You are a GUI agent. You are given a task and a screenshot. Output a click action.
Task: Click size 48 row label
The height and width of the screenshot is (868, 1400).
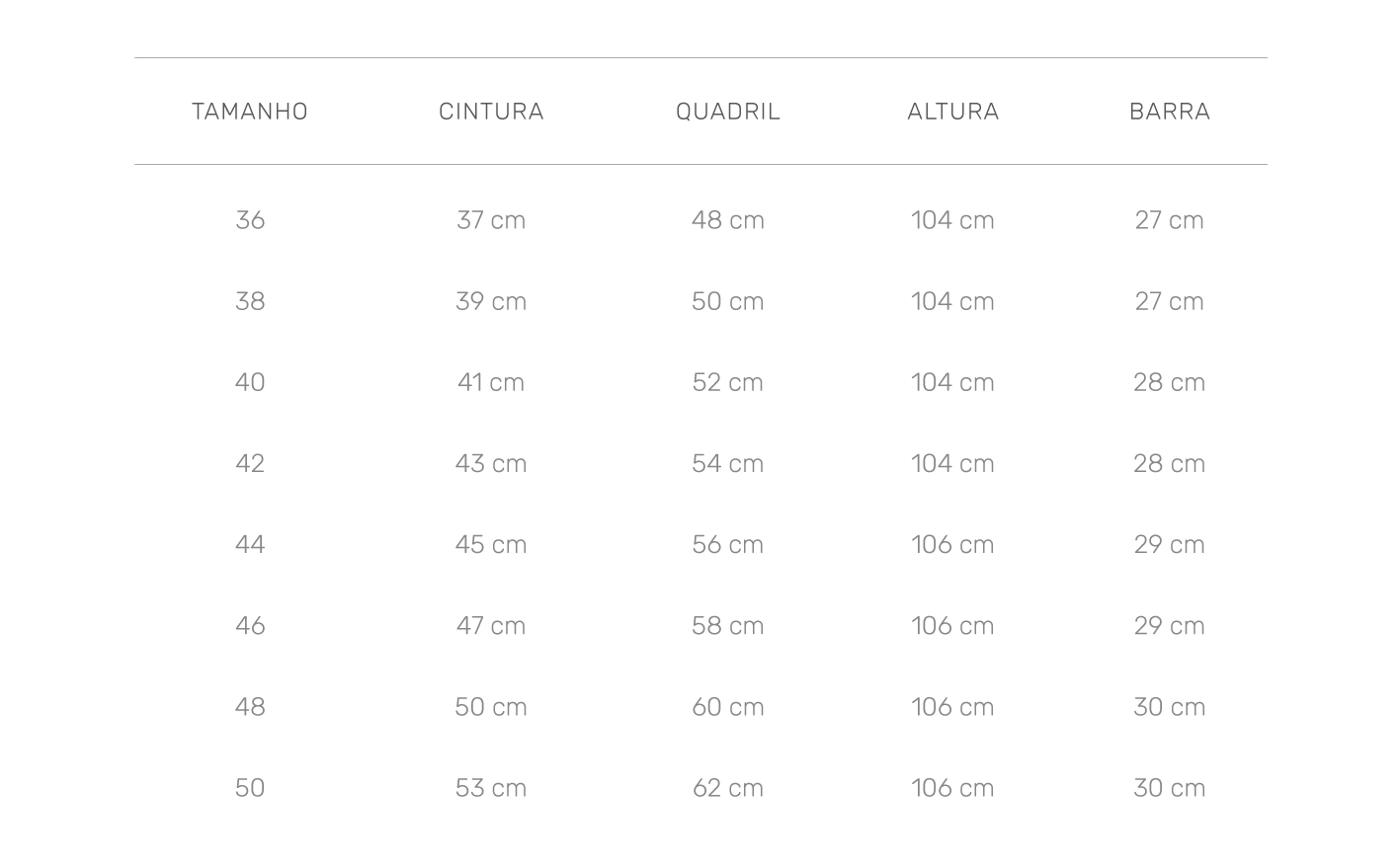point(250,706)
